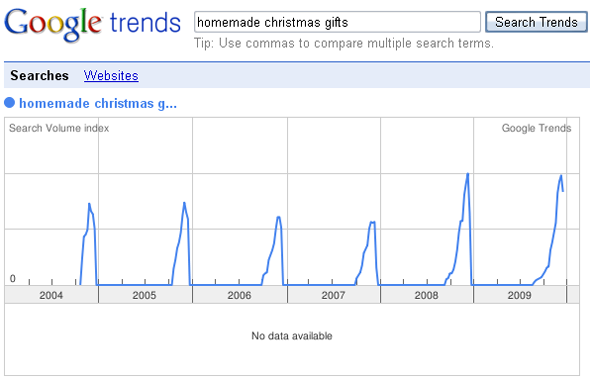Click the Search Trends button
590x379 pixels.
[x=536, y=22]
